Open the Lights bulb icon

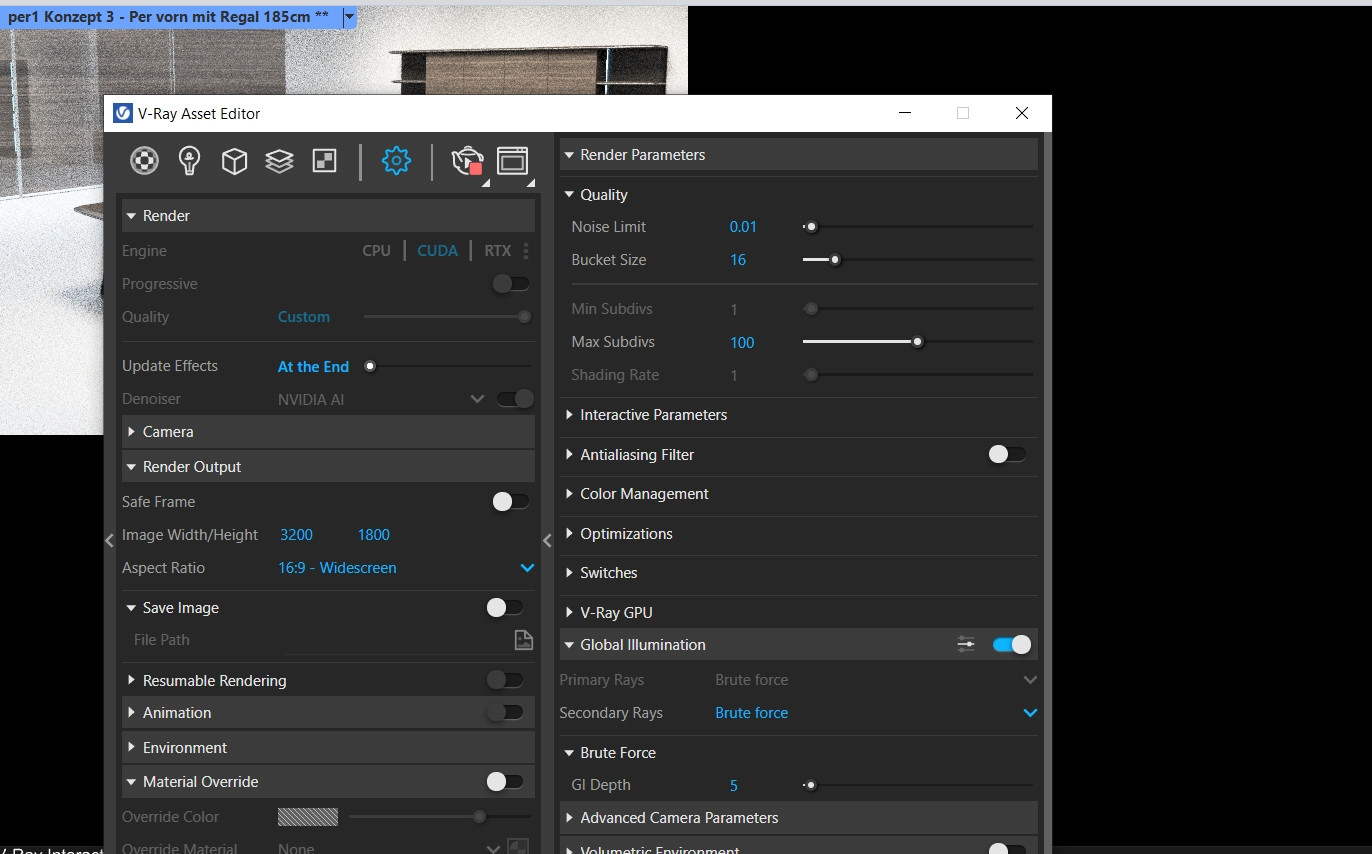190,160
